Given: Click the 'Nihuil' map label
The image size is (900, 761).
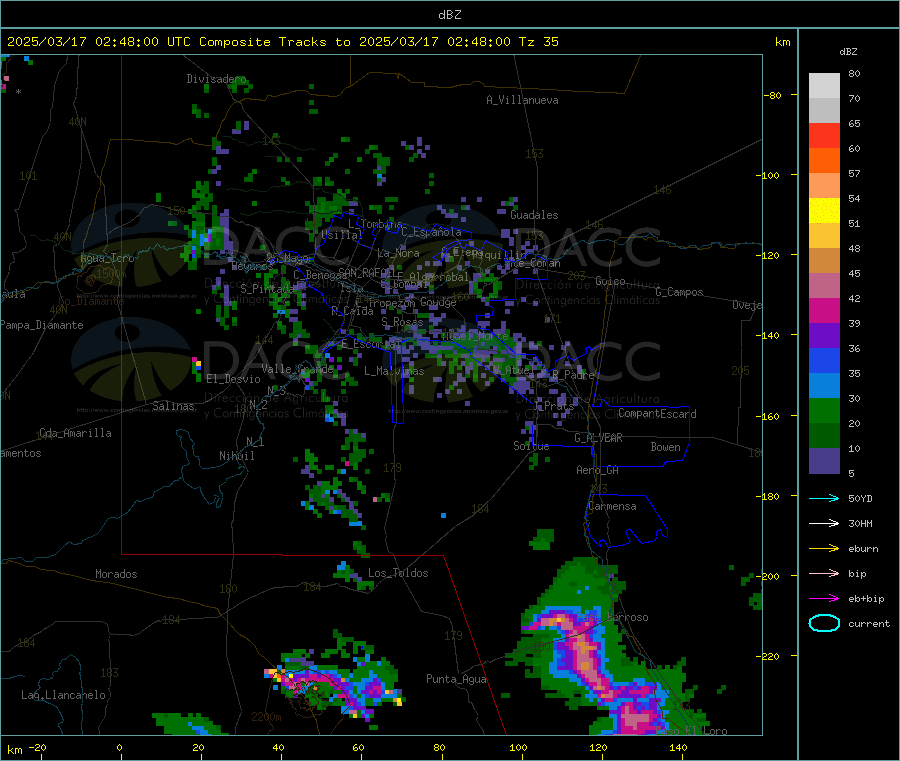Looking at the screenshot, I should (236, 456).
